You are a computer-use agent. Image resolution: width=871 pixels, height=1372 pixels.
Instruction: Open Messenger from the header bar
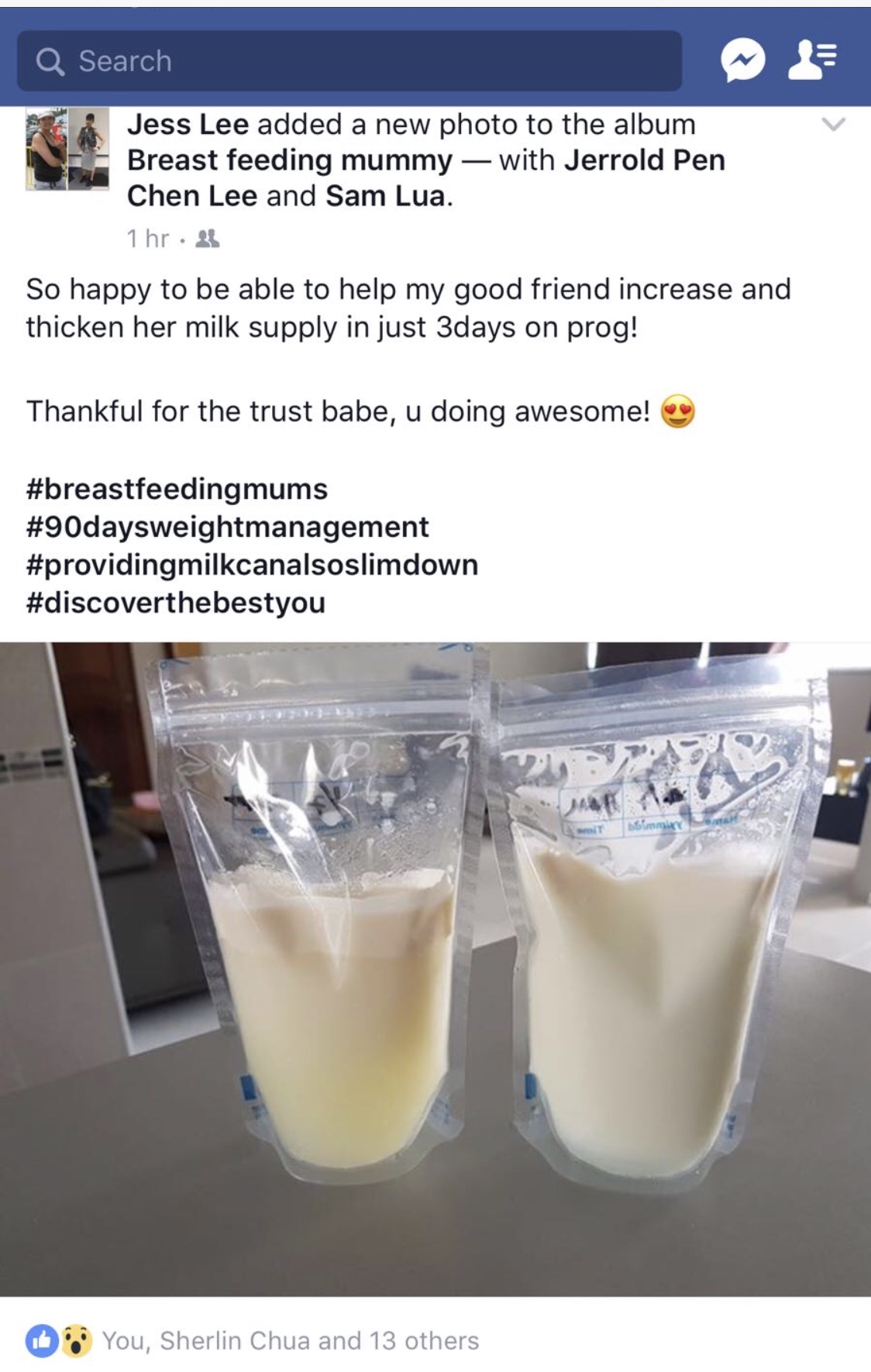[742, 61]
